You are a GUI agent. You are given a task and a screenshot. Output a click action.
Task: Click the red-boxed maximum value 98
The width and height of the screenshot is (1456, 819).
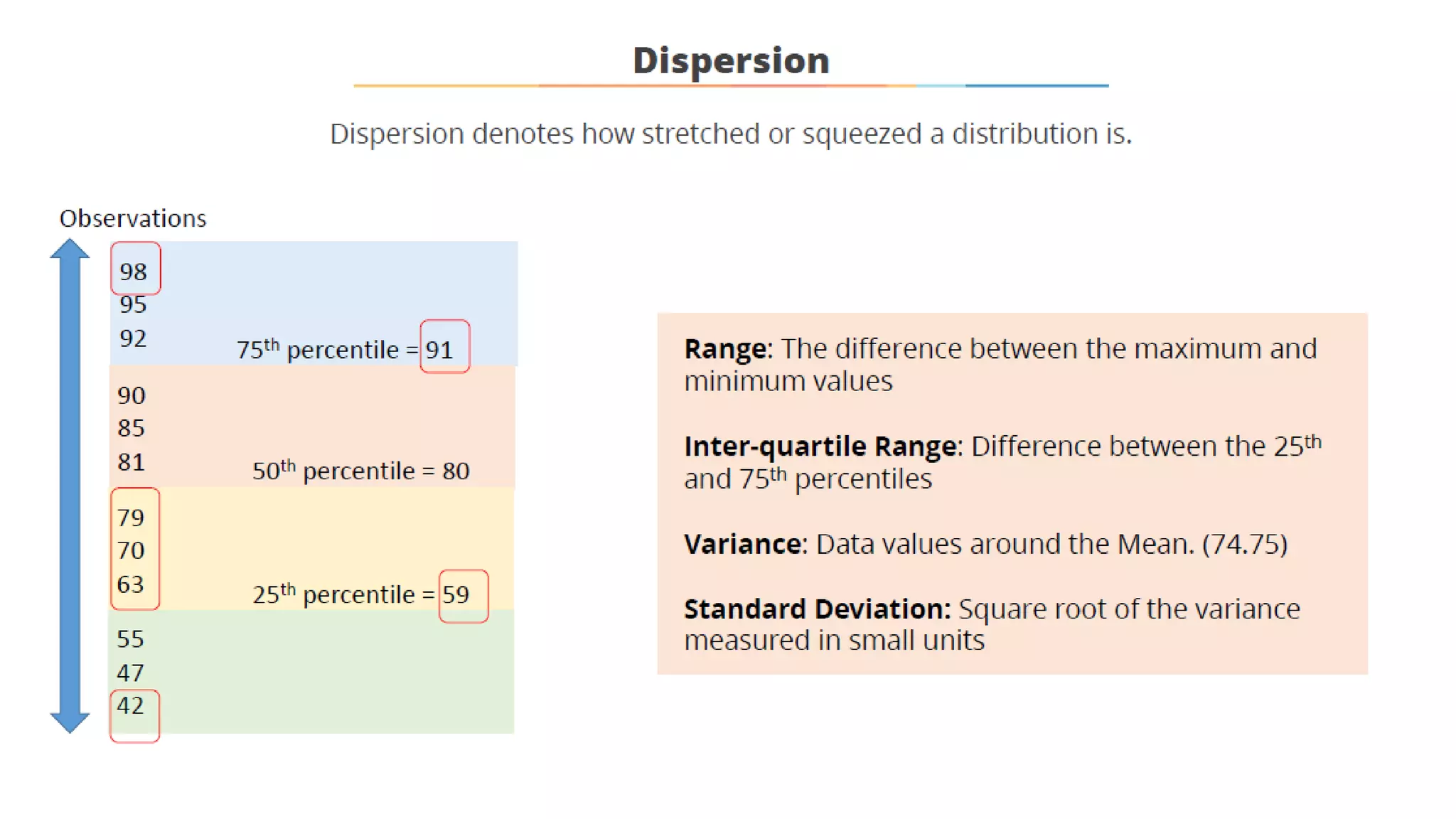pyautogui.click(x=134, y=270)
